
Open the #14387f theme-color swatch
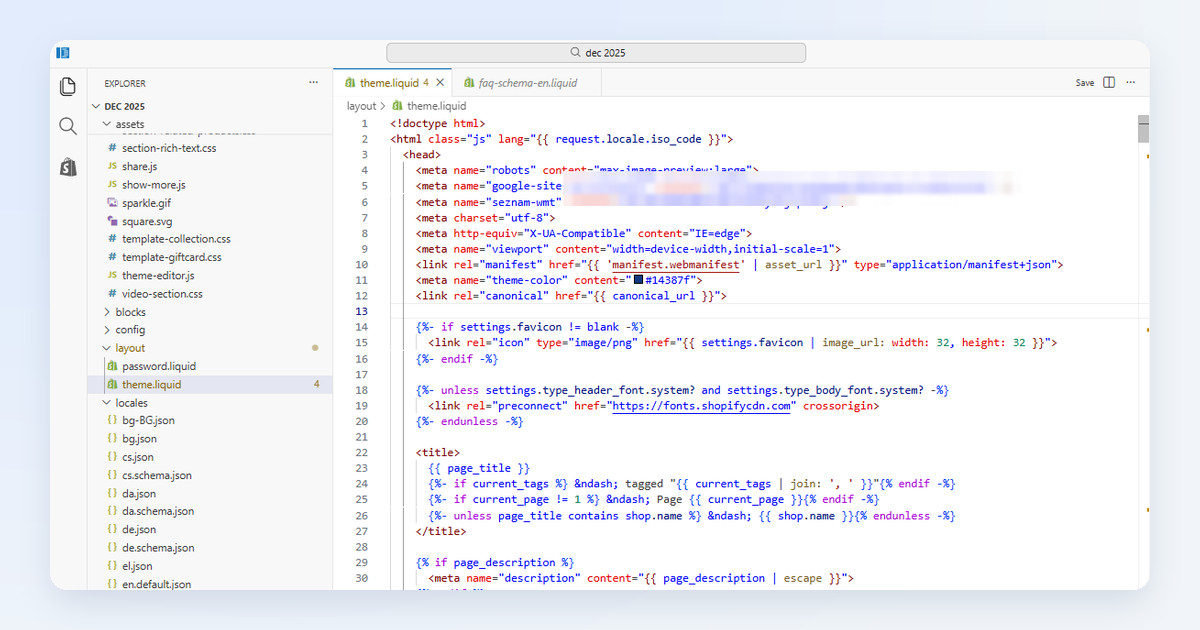click(x=638, y=280)
